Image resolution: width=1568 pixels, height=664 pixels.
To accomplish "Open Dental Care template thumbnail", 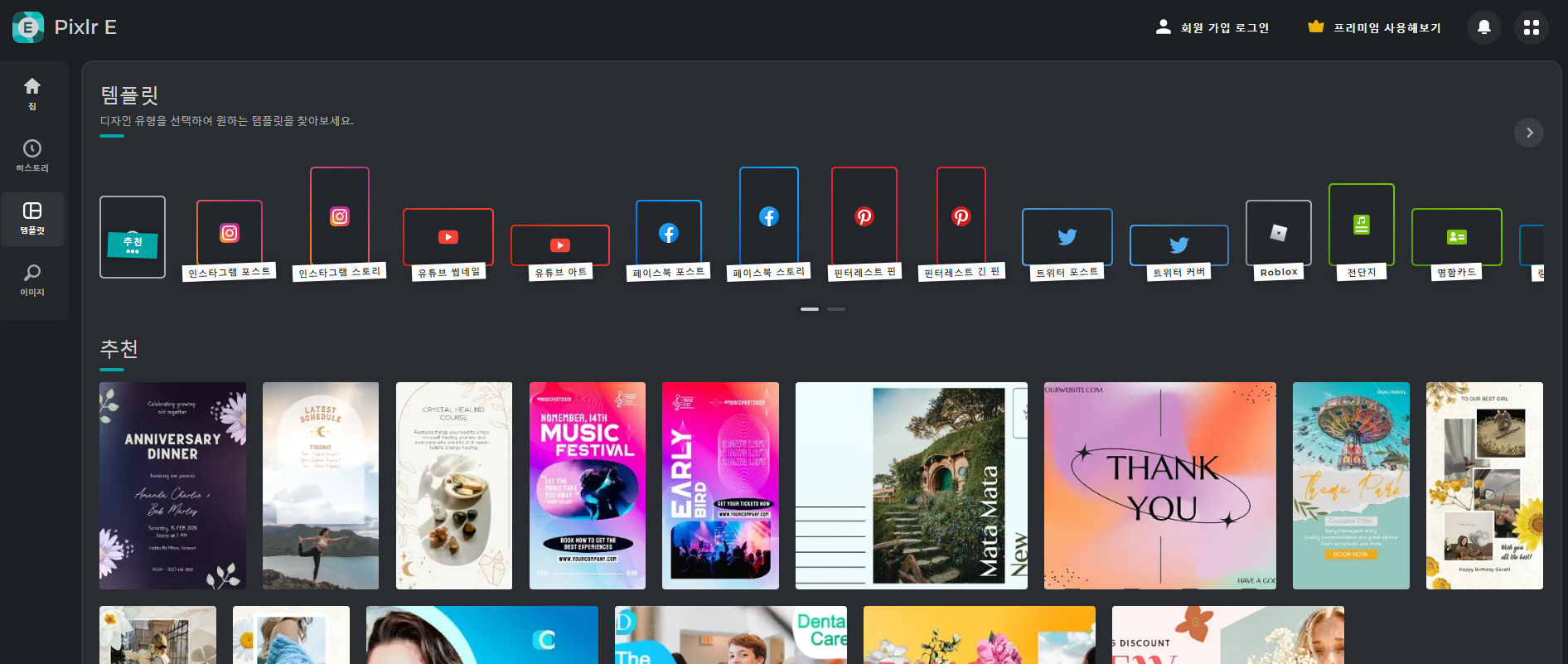I will 731,635.
